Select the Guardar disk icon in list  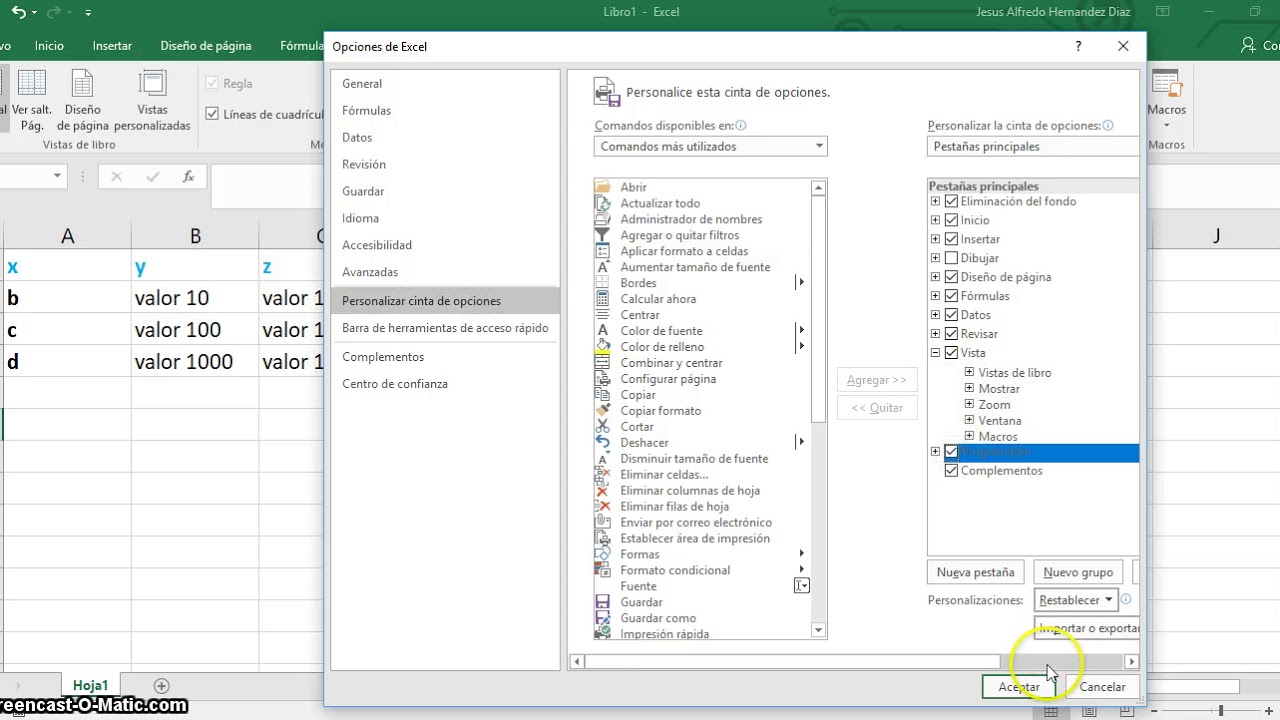tap(602, 602)
